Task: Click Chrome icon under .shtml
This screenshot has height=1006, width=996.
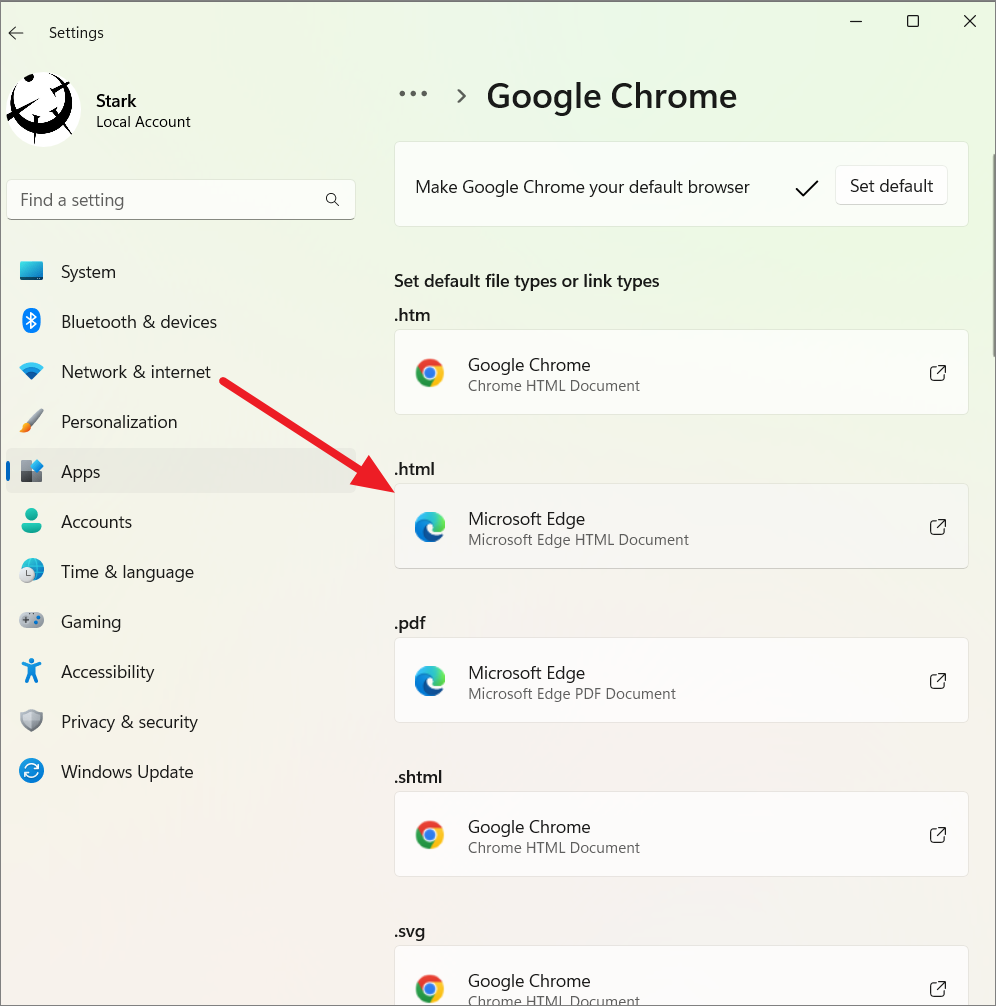Action: (430, 835)
